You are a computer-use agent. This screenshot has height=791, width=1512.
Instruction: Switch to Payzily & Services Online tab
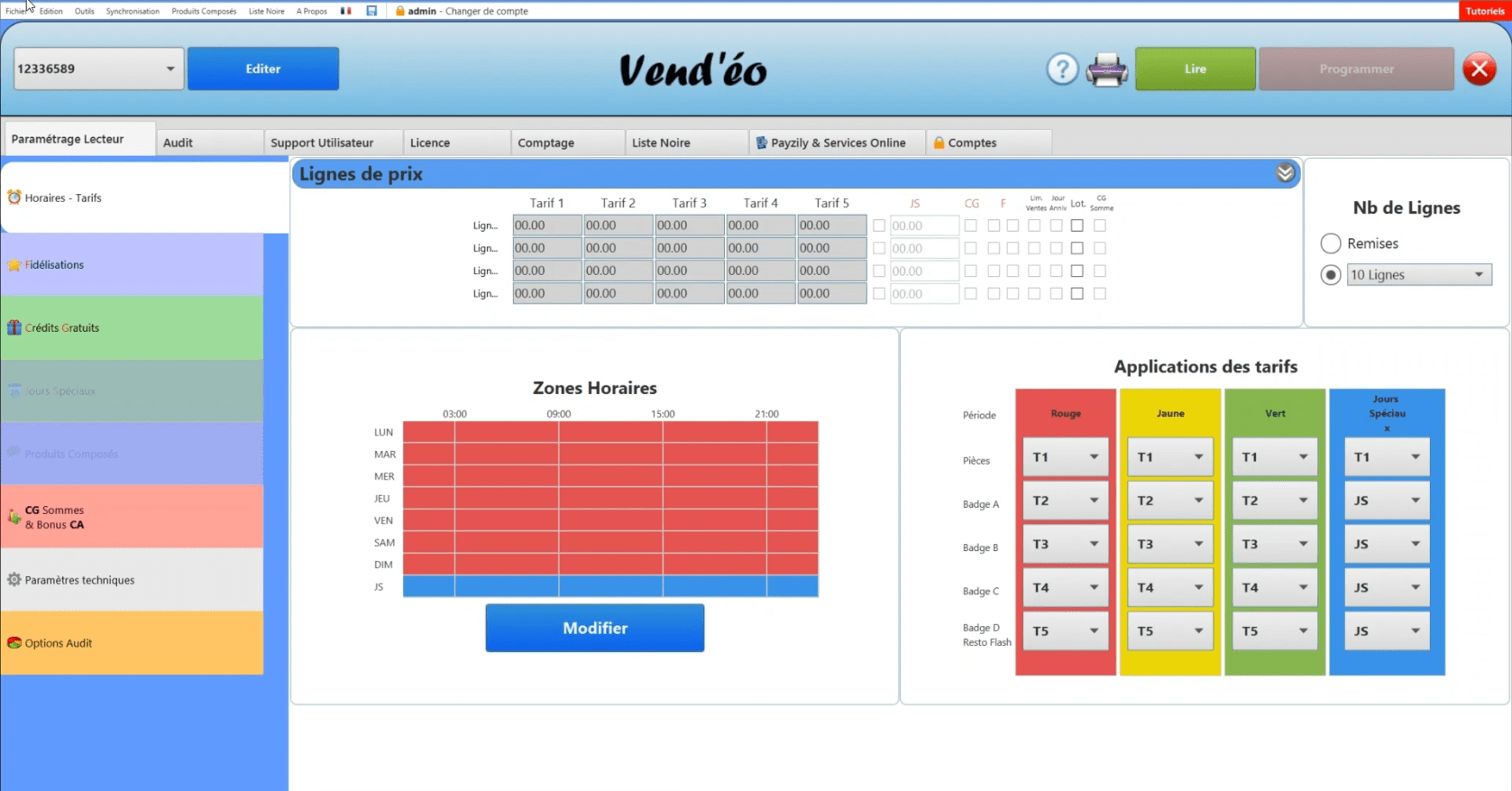pyautogui.click(x=838, y=143)
